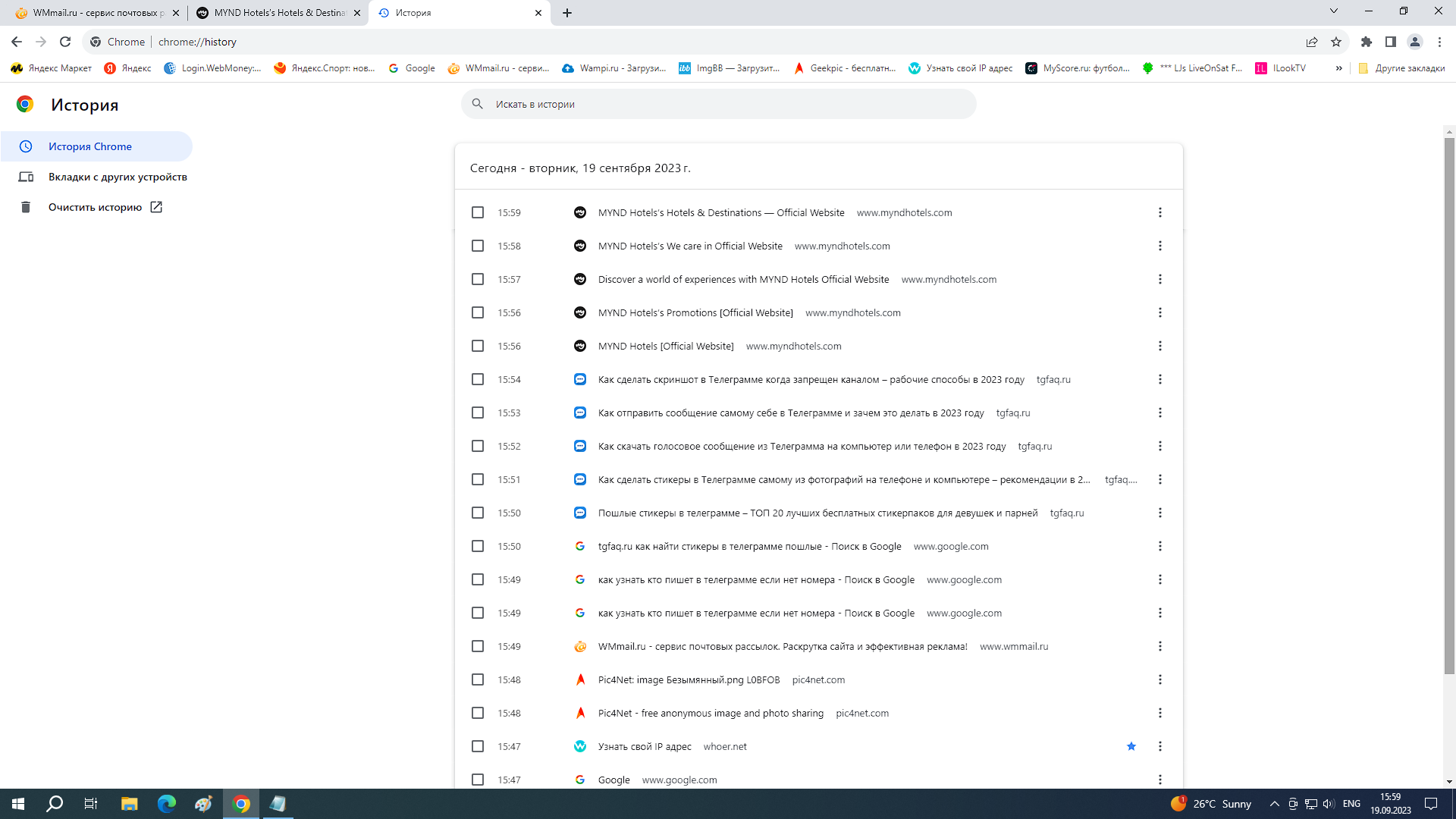Click the Искать в истории search field
This screenshot has width=1456, height=819.
(718, 104)
